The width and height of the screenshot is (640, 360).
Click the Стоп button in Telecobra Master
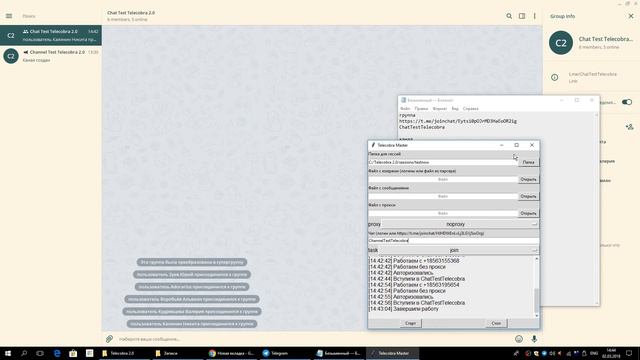point(496,323)
